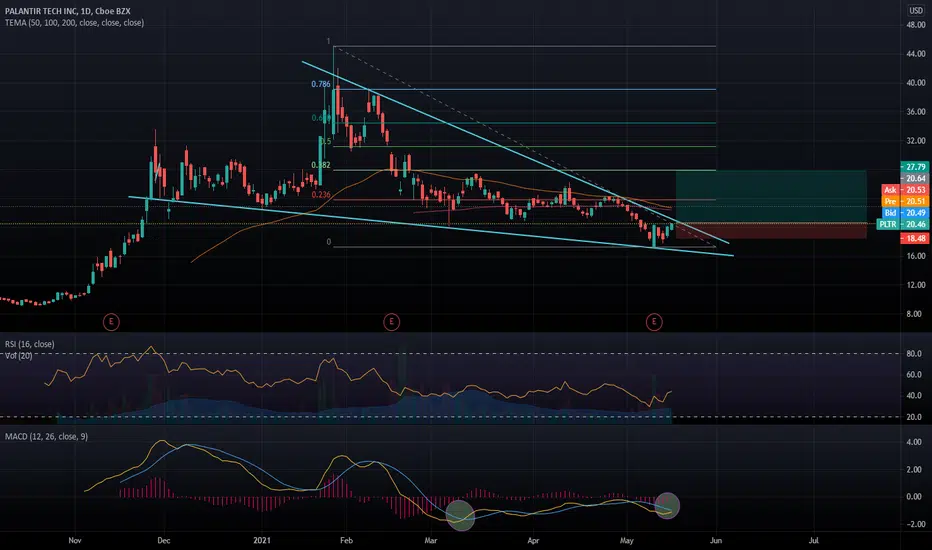The height and width of the screenshot is (550, 932).
Task: Select the red stop-loss zone of long position
Action: [771, 231]
